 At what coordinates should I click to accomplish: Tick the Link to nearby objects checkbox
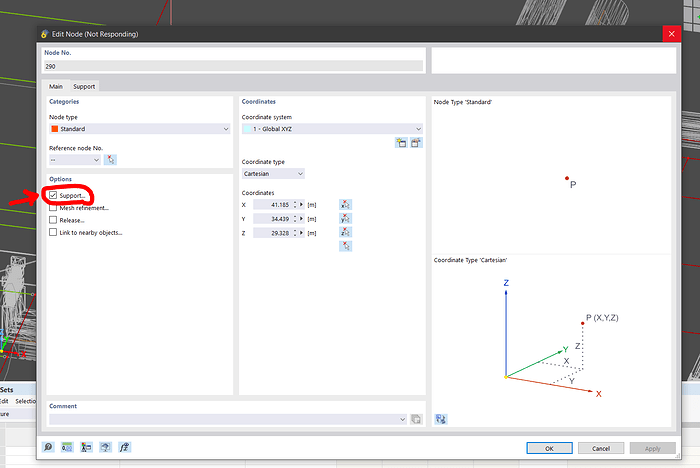(x=53, y=232)
